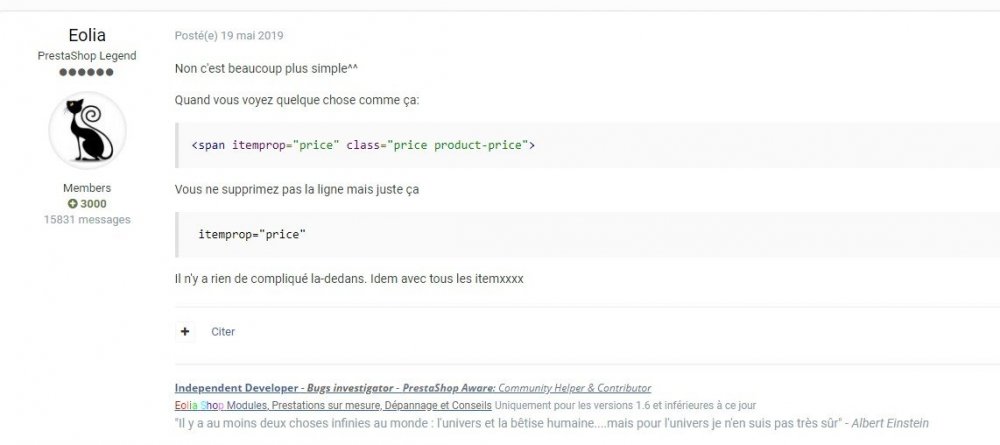Screen dimensions: 1000x445
Task: Click the span itemprop code block
Action: pyautogui.click(x=363, y=146)
